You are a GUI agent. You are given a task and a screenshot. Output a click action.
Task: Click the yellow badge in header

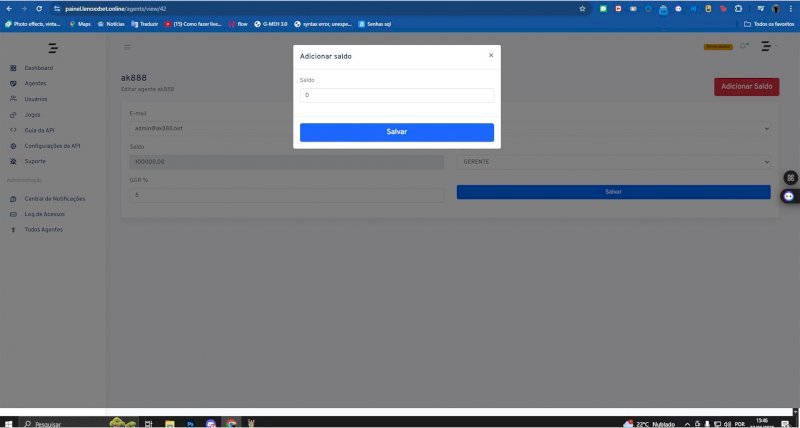click(x=718, y=46)
